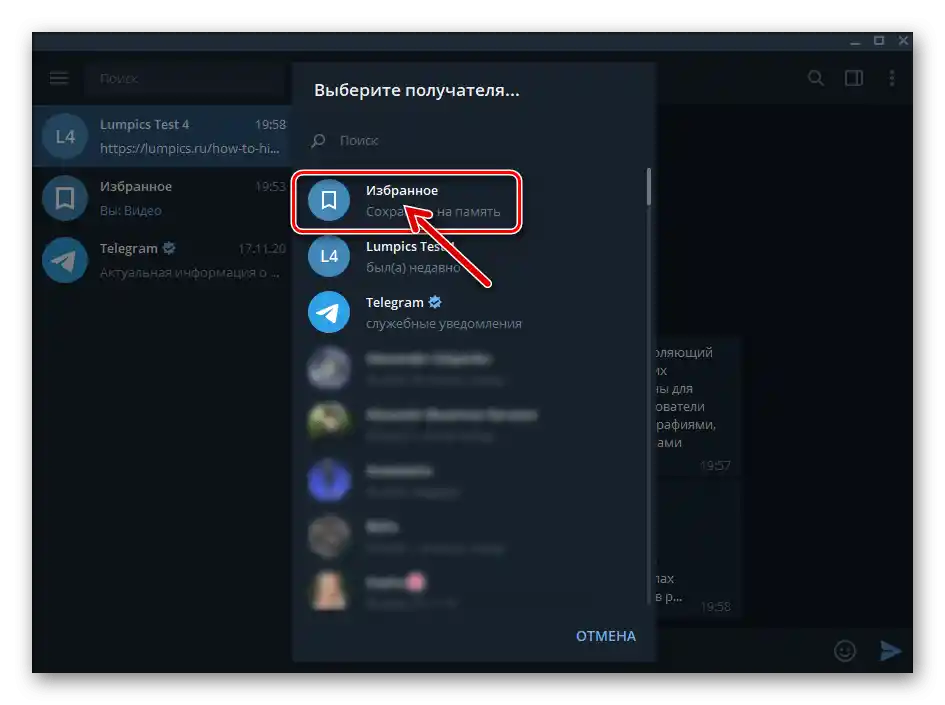Open the emoji picker near the message field

[x=844, y=650]
